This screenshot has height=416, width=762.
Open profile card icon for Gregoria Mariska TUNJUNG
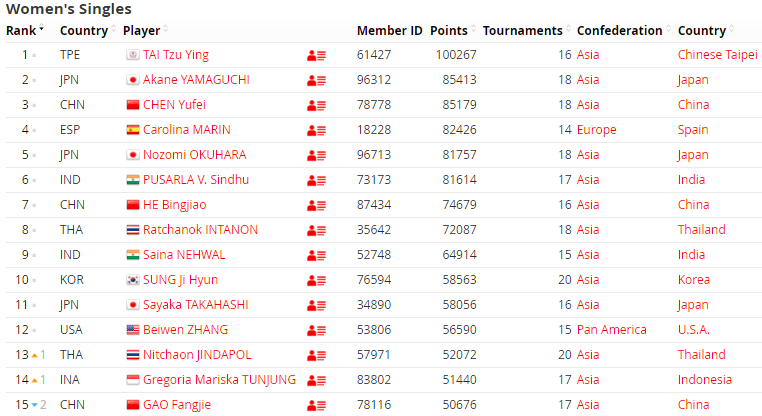tap(316, 381)
